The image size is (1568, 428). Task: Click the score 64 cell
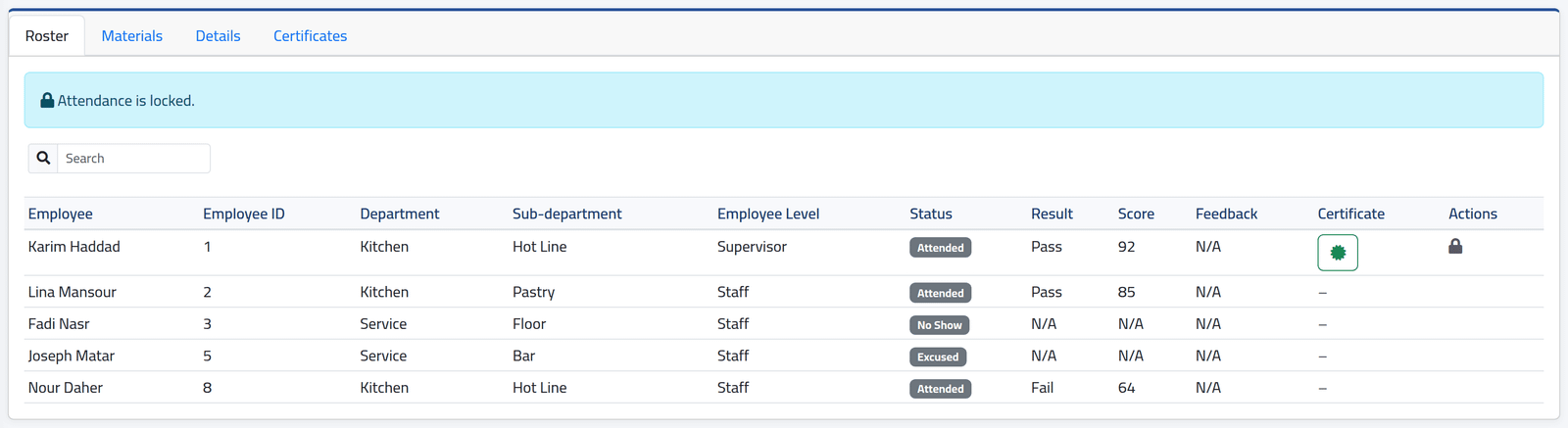(1127, 388)
